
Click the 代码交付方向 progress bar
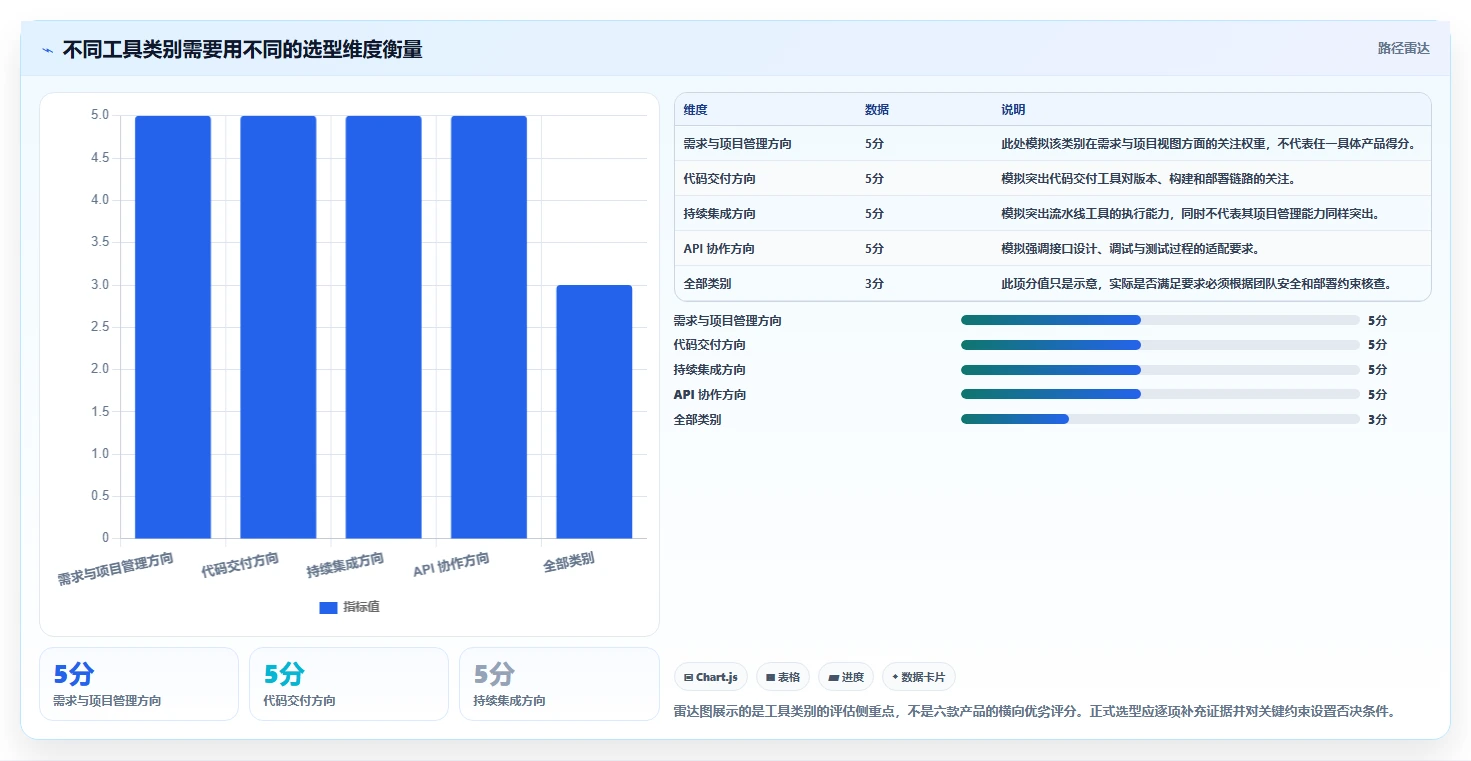point(1160,345)
